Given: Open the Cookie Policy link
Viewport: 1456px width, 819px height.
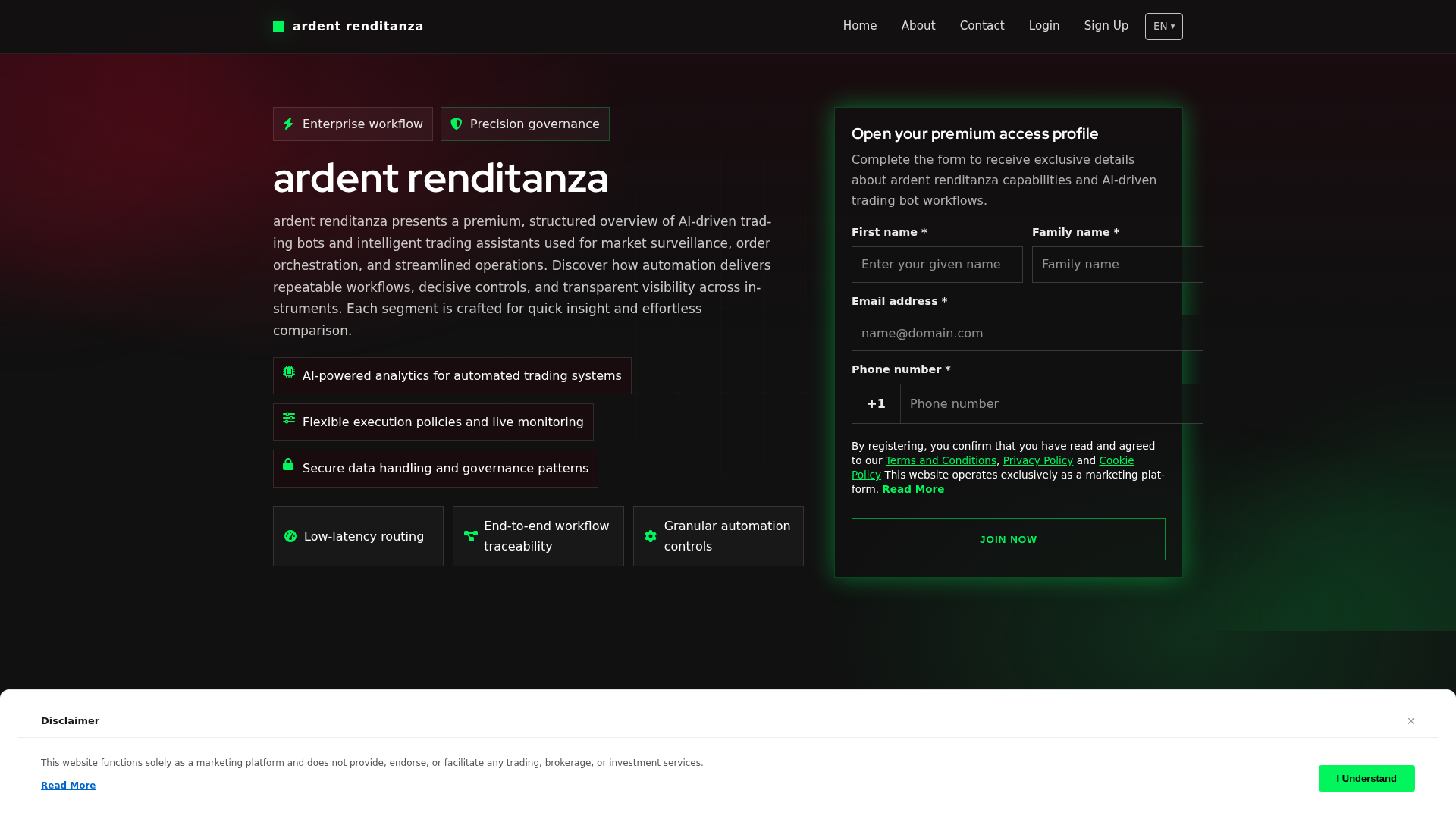Looking at the screenshot, I should [x=1116, y=460].
